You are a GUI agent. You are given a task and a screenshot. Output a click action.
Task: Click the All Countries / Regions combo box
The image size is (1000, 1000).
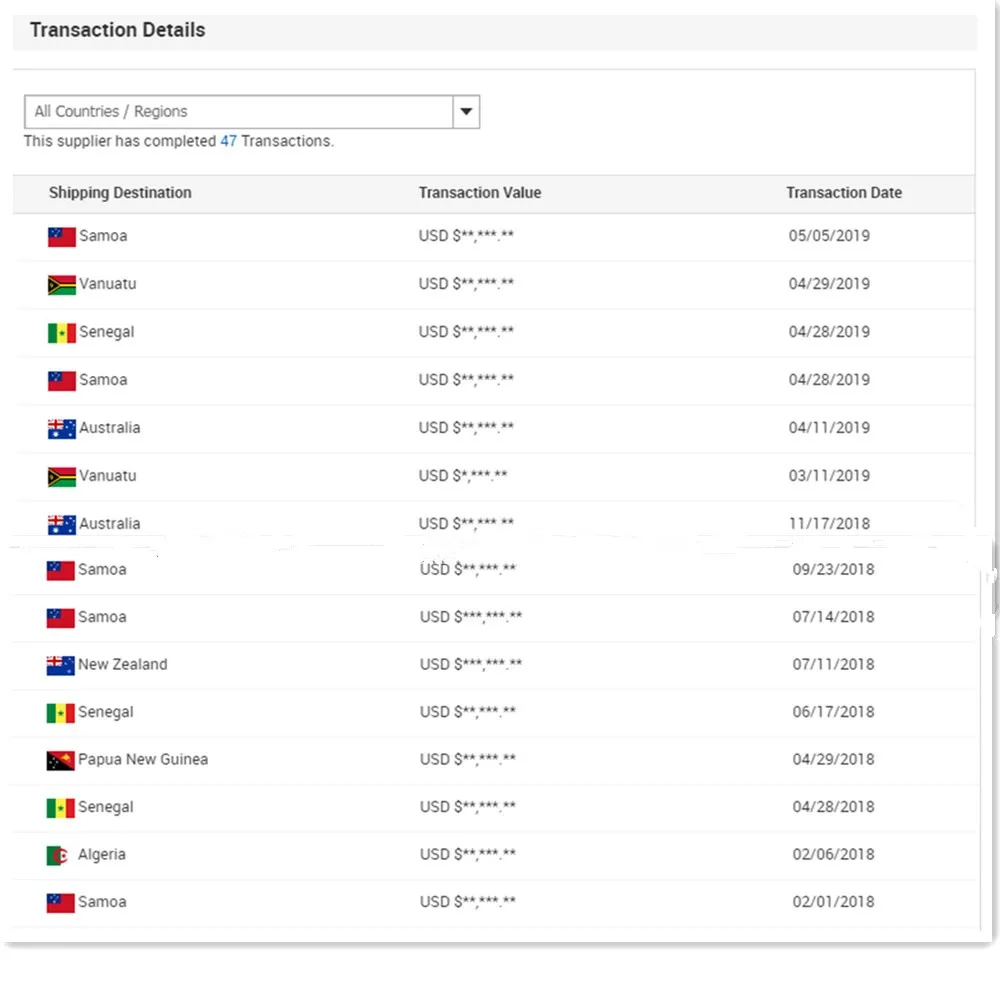click(x=239, y=112)
